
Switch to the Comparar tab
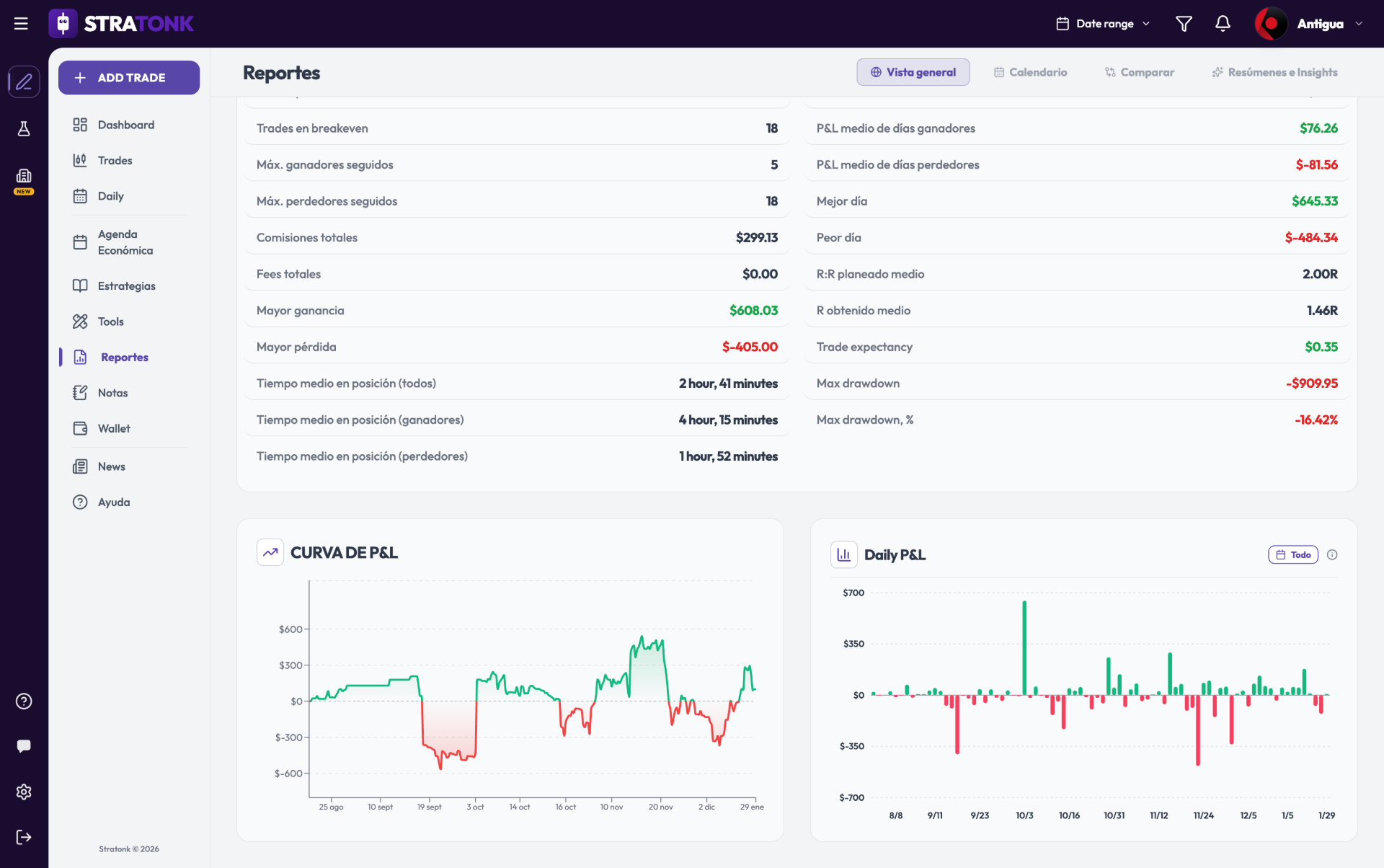1140,72
